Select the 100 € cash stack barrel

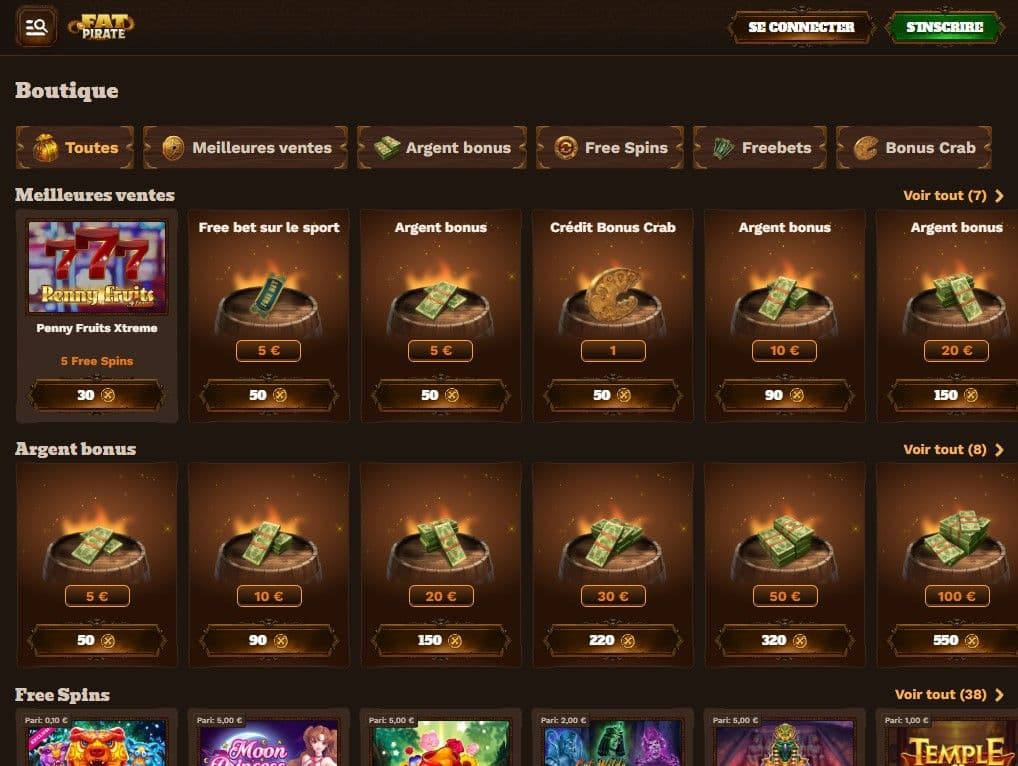pyautogui.click(x=956, y=546)
